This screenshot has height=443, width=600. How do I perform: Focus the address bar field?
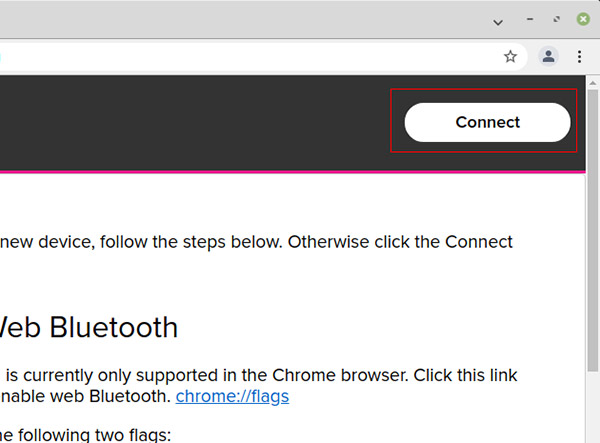[x=250, y=57]
